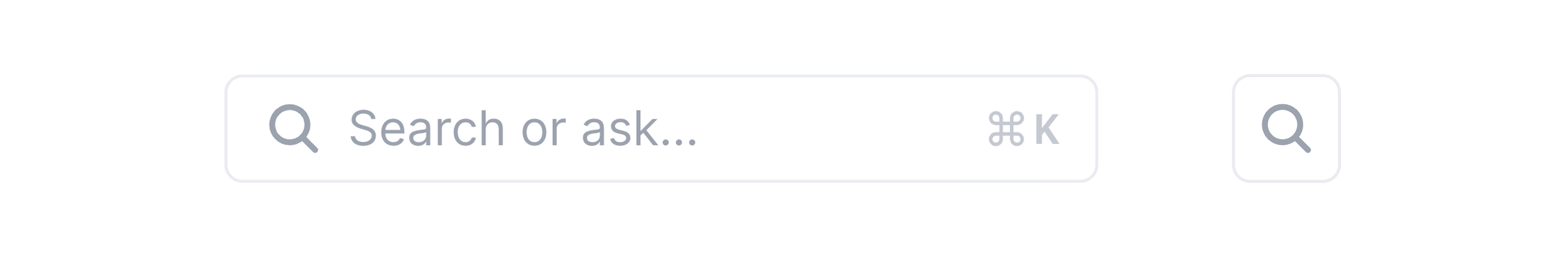Screen dimensions: 1568x257
Task: Click the magnifying glass next to 'Search or ask...'
Action: [x=293, y=128]
